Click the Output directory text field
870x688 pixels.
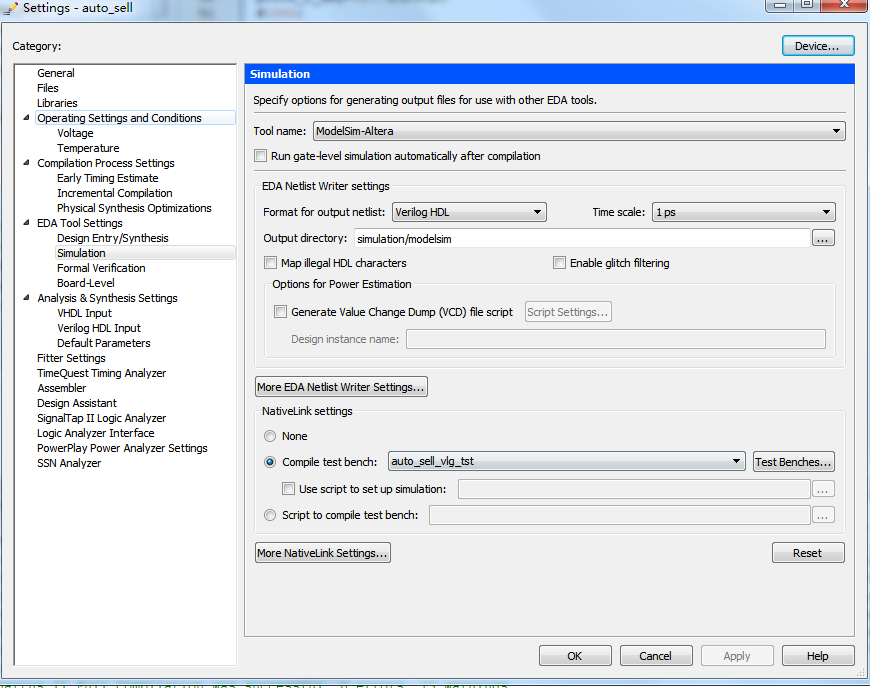tap(582, 239)
